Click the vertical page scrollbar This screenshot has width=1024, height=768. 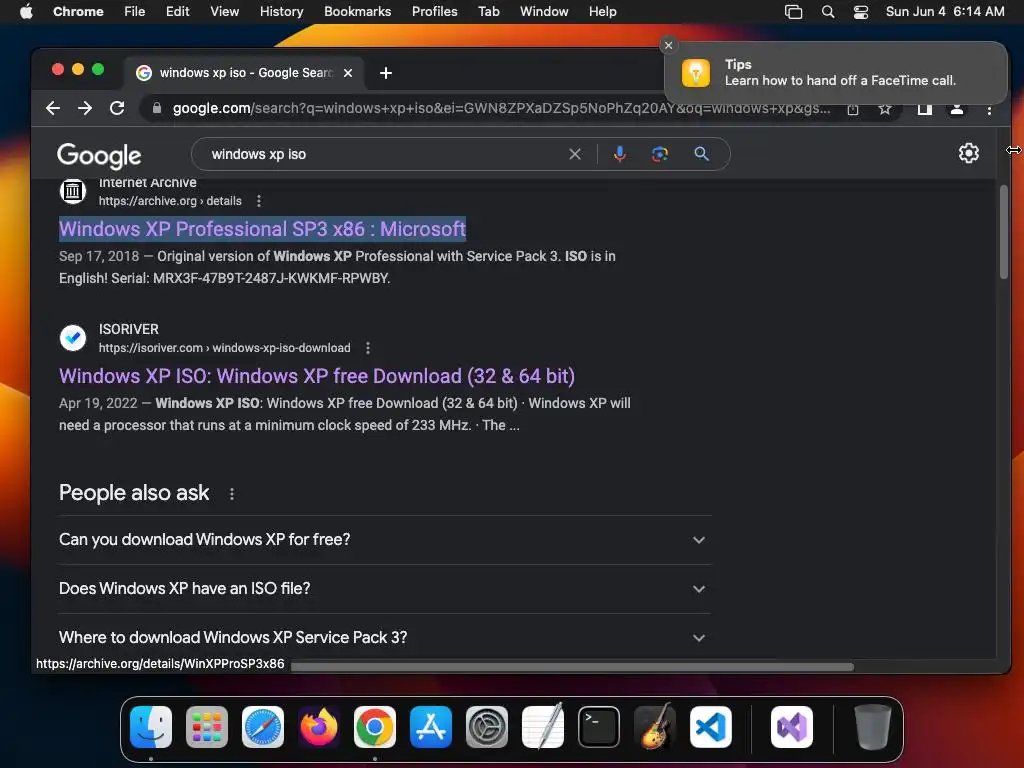[1004, 232]
